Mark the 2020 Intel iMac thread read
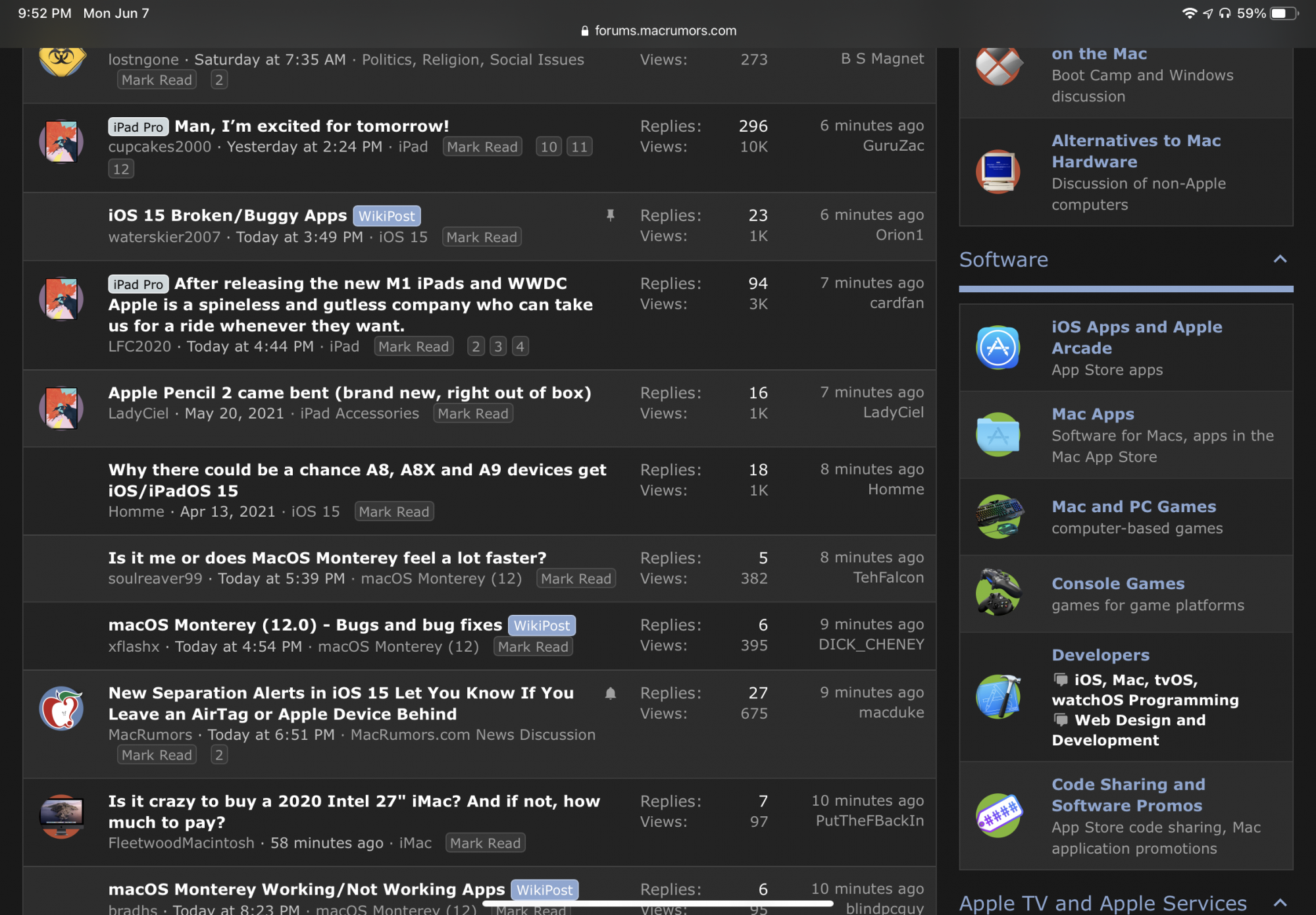1316x915 pixels. pos(486,843)
